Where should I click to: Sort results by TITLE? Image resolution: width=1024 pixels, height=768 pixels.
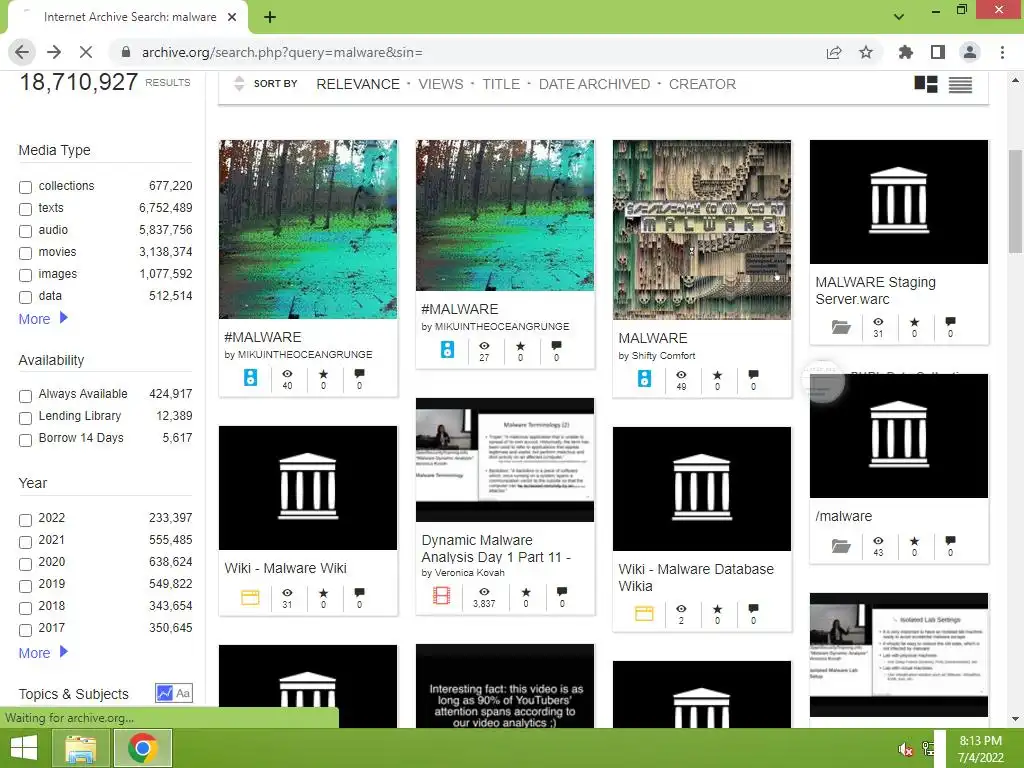click(501, 84)
